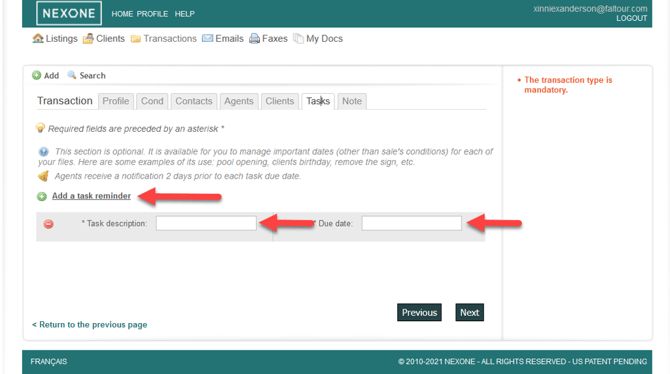Open the HOME menu link

point(122,14)
